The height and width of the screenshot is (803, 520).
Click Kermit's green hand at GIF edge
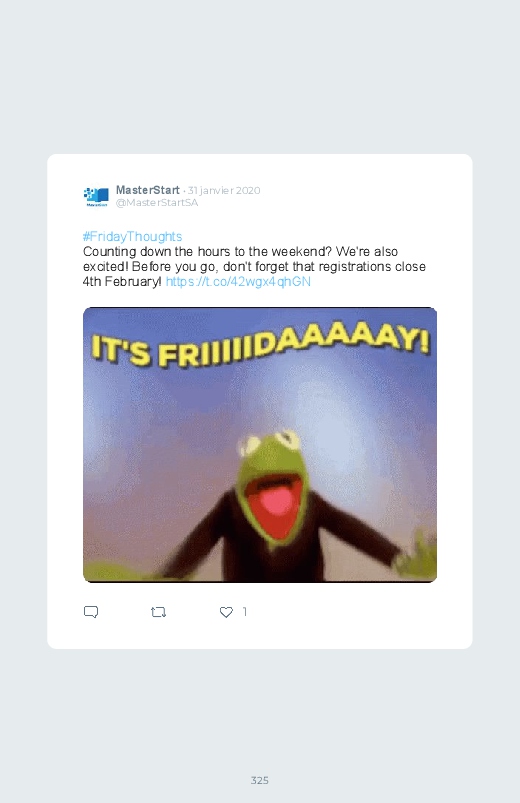point(416,558)
